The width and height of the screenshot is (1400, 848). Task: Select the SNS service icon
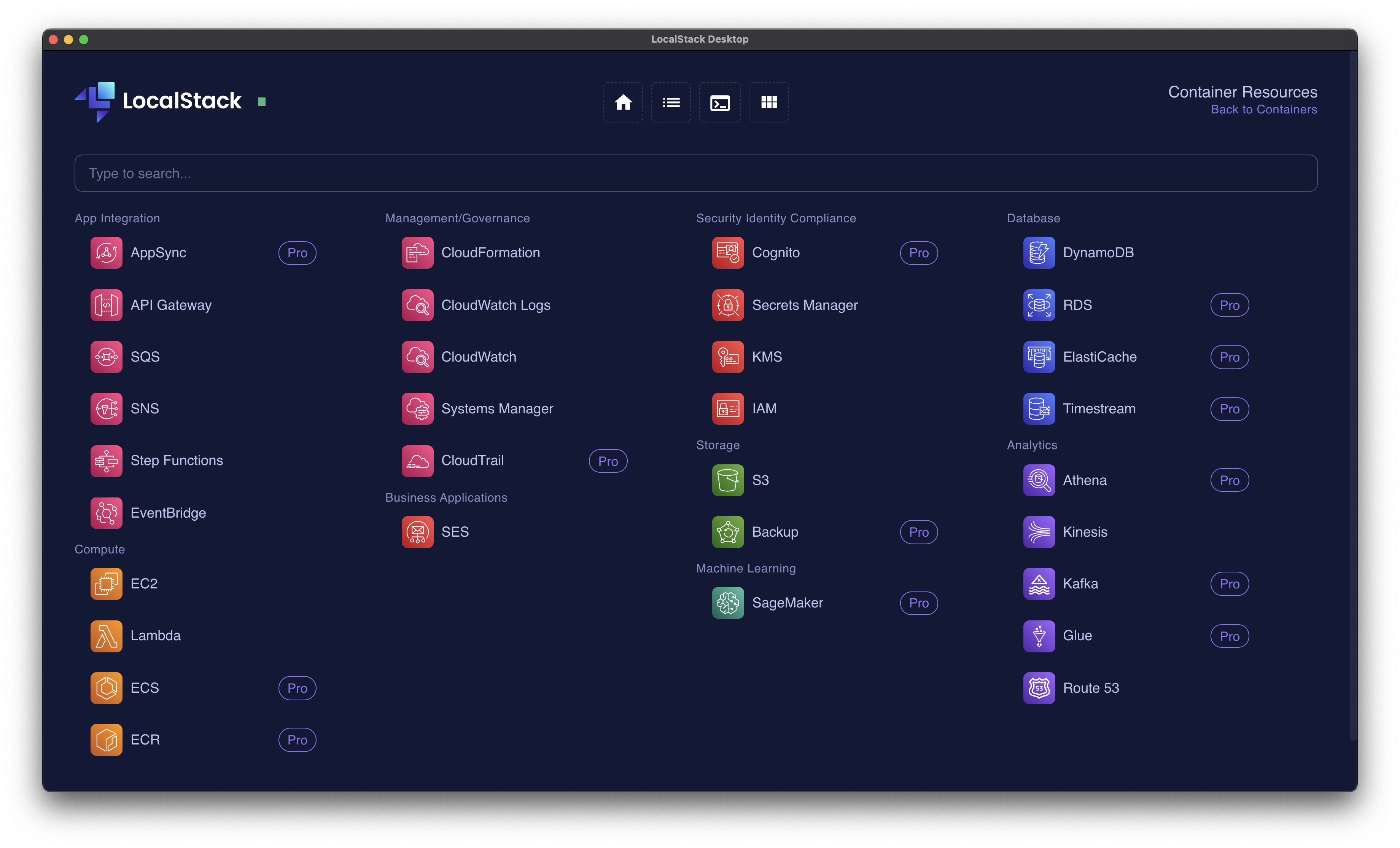click(106, 409)
